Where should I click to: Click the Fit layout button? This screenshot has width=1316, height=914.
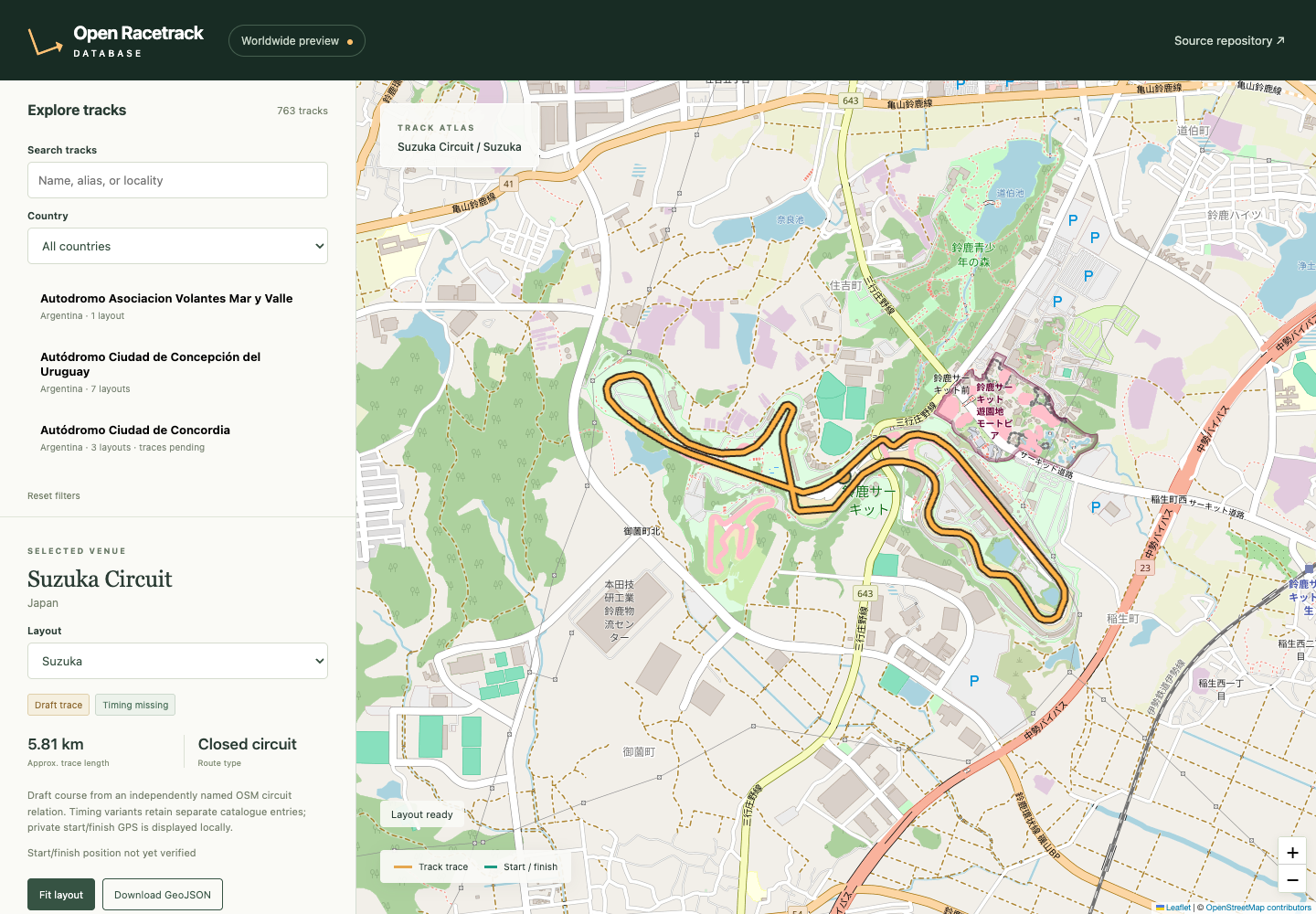tap(61, 895)
